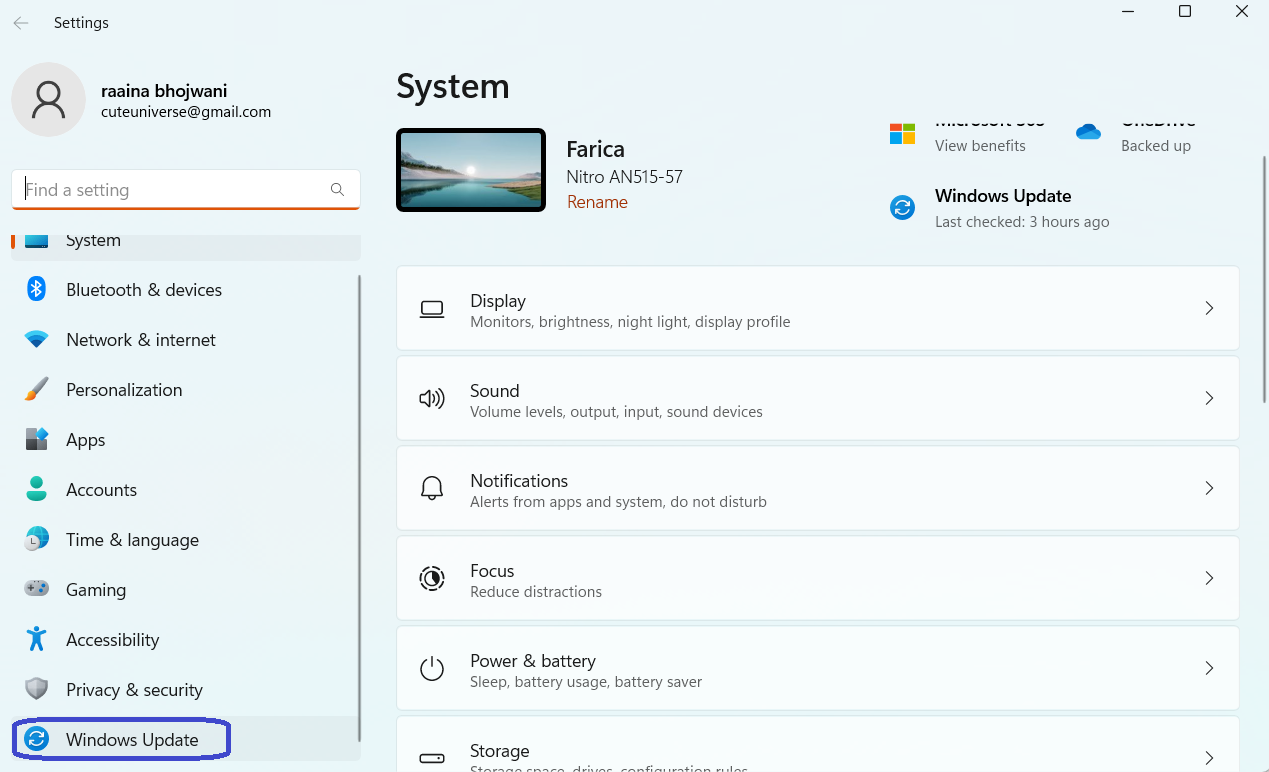Open Network & internet Wi-Fi icon
Viewport: 1269px width, 772px height.
click(37, 340)
